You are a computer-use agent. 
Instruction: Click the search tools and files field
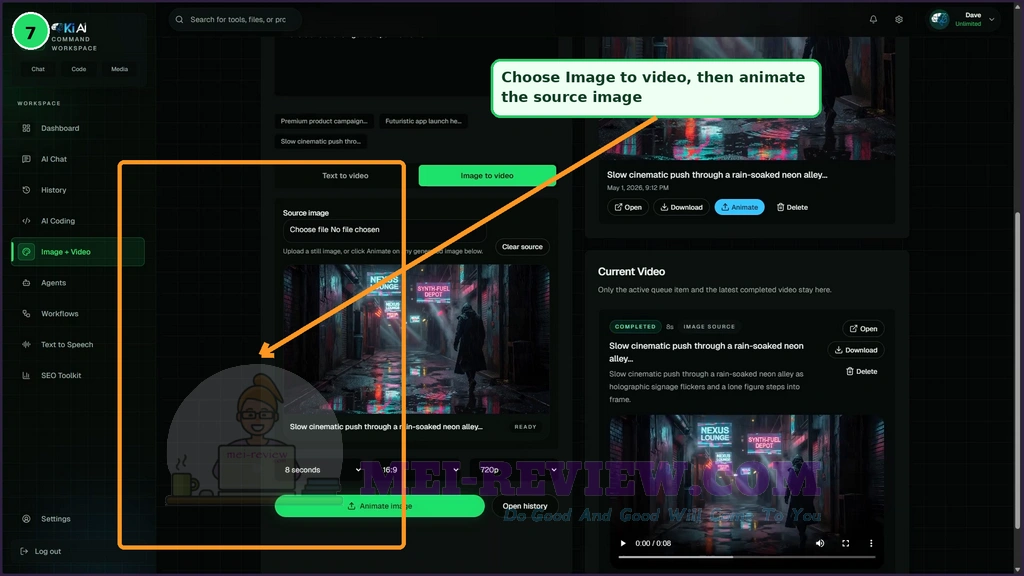coord(236,20)
